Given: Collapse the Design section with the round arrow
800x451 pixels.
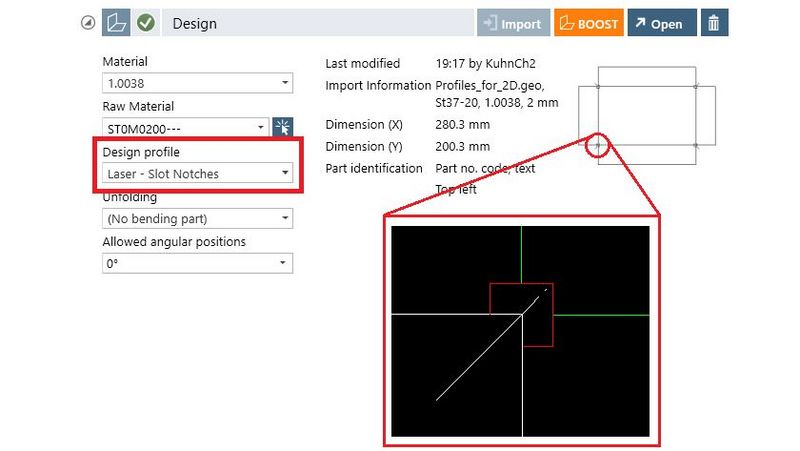Looking at the screenshot, I should 88,23.
